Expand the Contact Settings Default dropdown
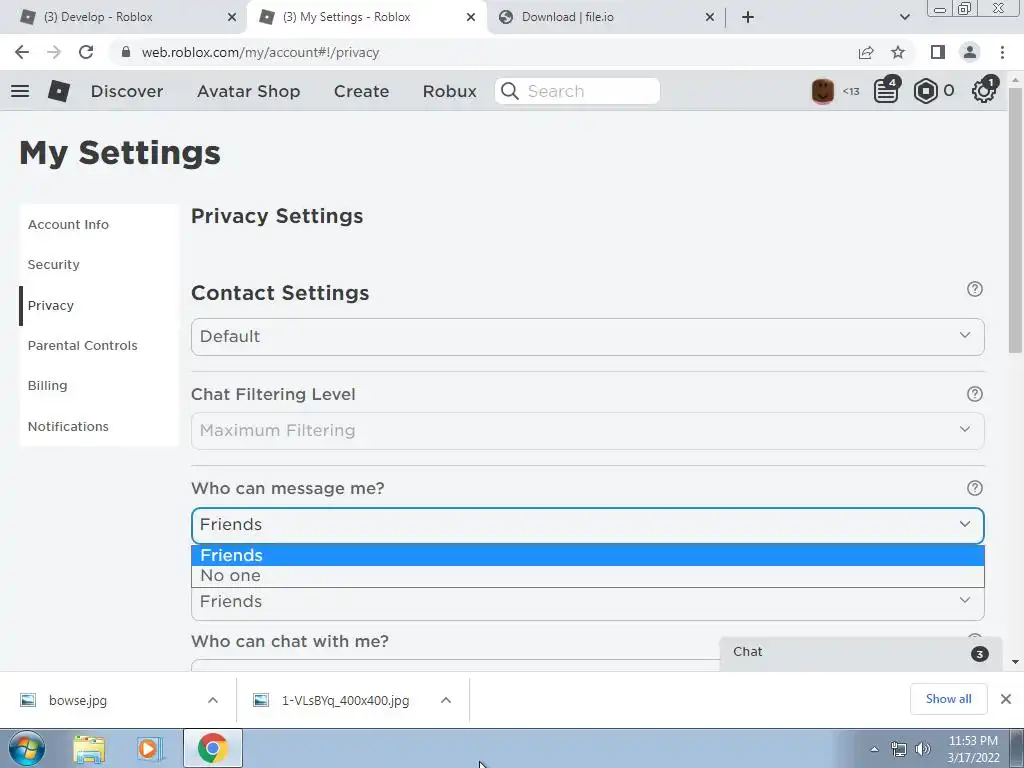The height and width of the screenshot is (768, 1024). (x=587, y=337)
